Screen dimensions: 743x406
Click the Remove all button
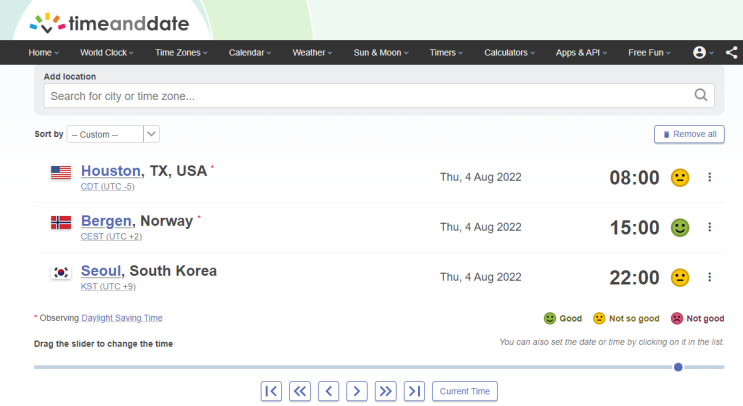tap(689, 134)
